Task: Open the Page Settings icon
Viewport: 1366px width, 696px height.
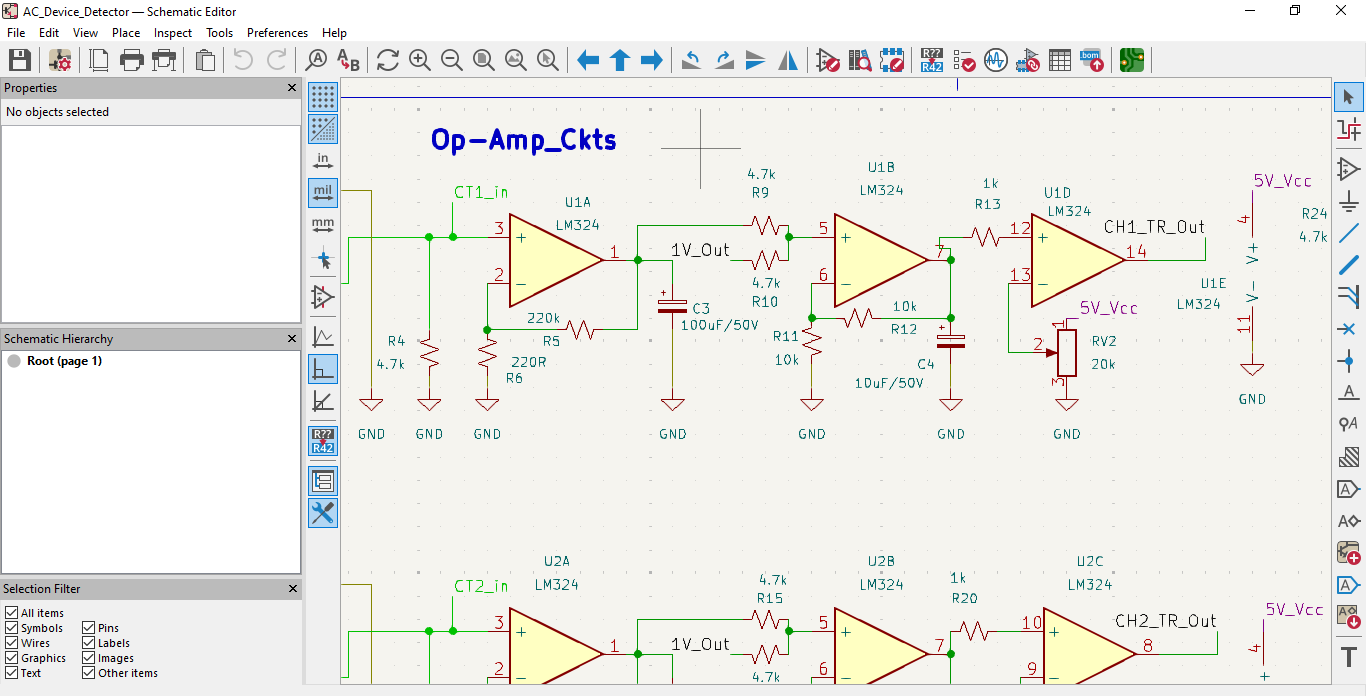Action: coord(100,60)
